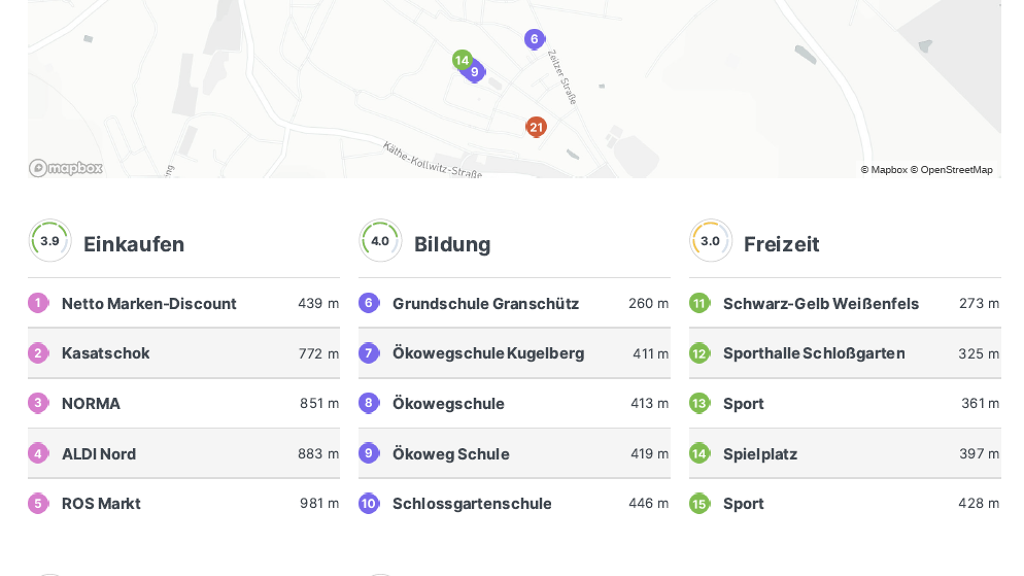Click orange map marker 21
1024x576 pixels.
[x=536, y=127]
